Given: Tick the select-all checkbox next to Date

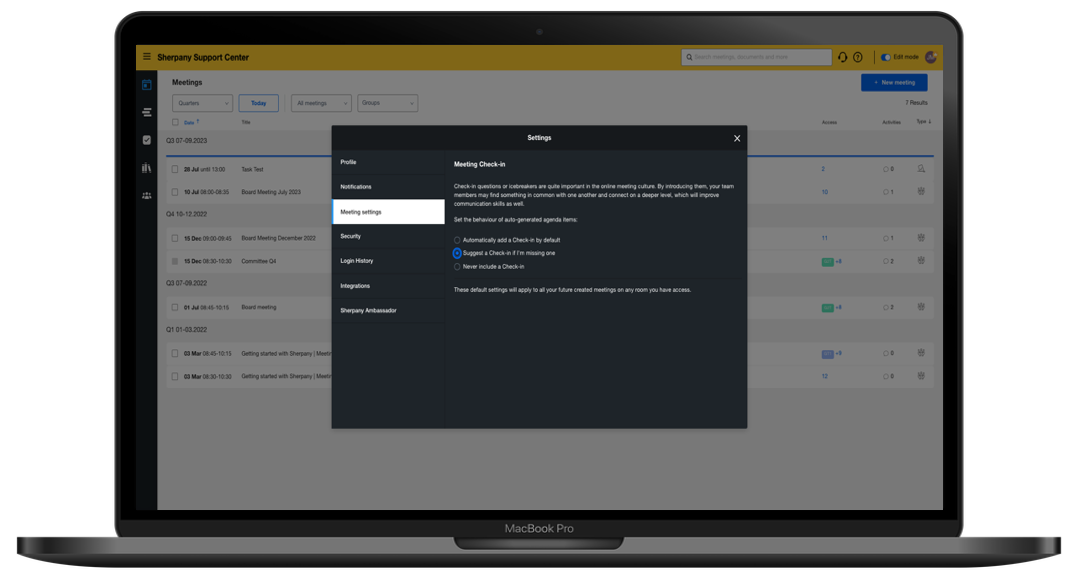Looking at the screenshot, I should [x=175, y=122].
